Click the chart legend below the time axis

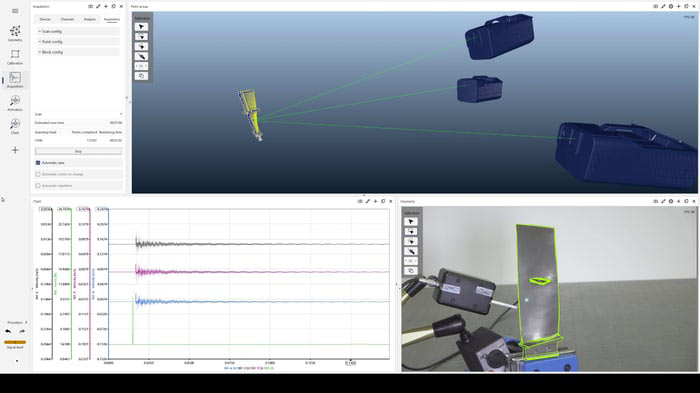pos(249,368)
